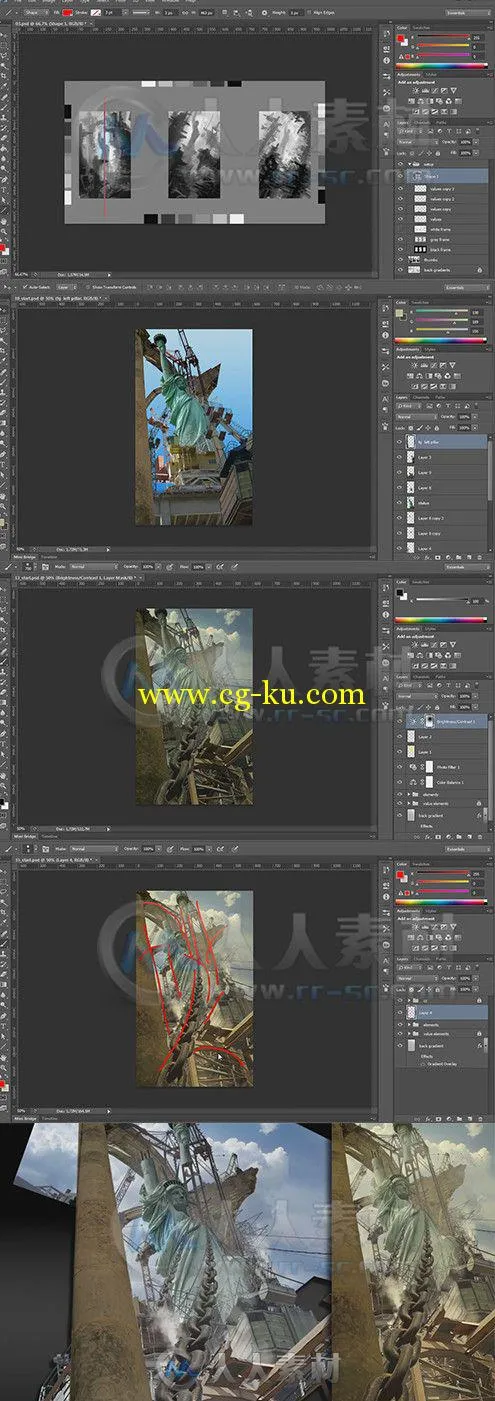Click red Fill swatch in options bar

[67, 13]
